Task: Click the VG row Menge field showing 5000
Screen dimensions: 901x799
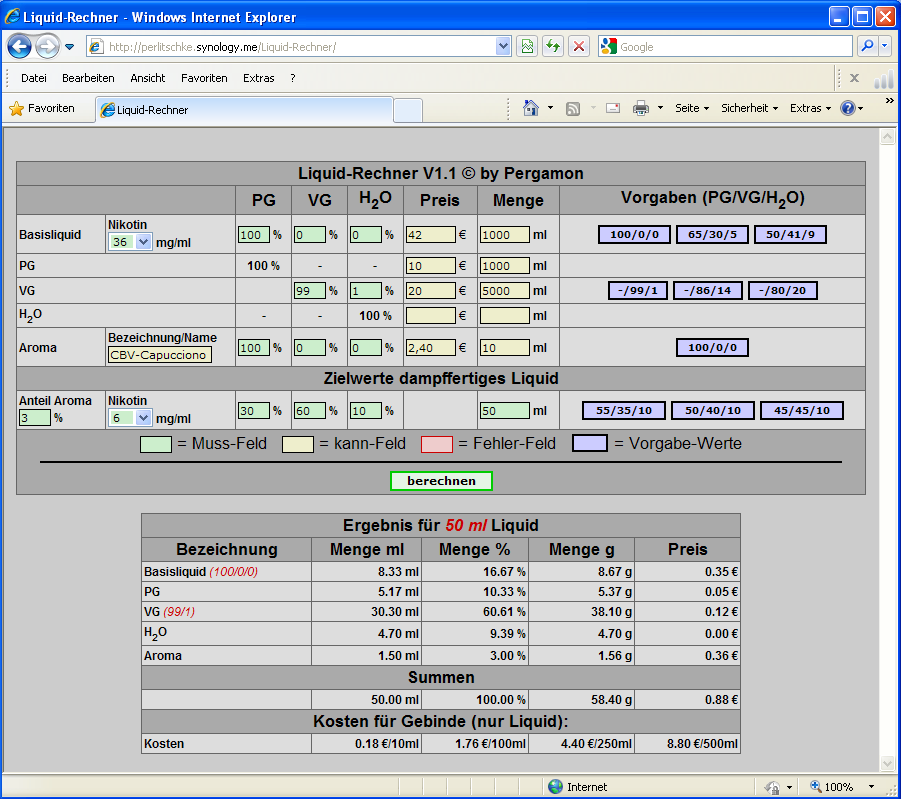Action: point(505,291)
